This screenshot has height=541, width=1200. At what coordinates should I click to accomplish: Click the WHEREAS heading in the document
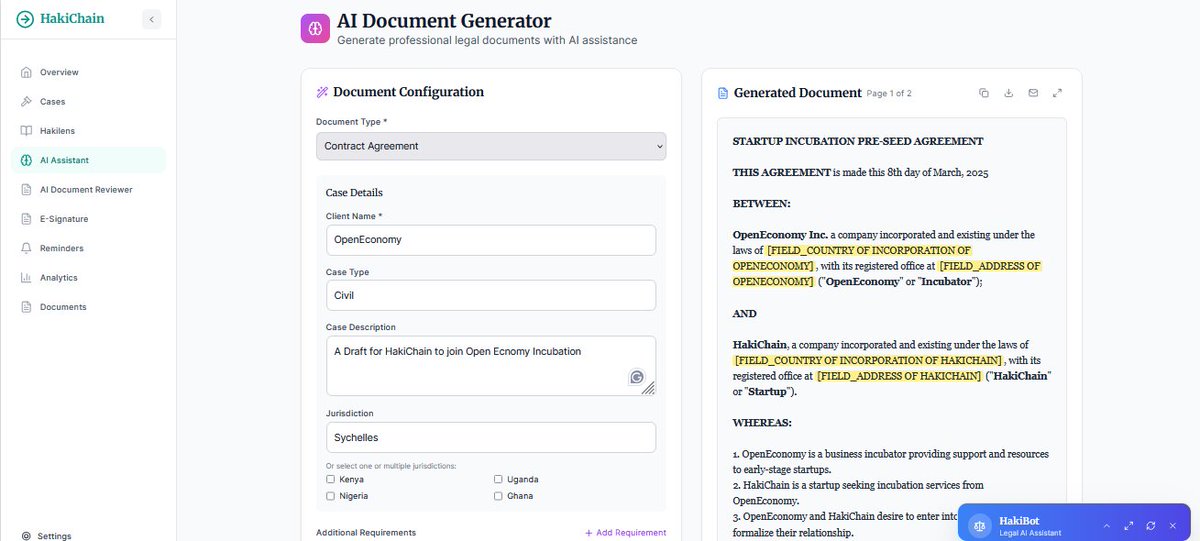762,423
